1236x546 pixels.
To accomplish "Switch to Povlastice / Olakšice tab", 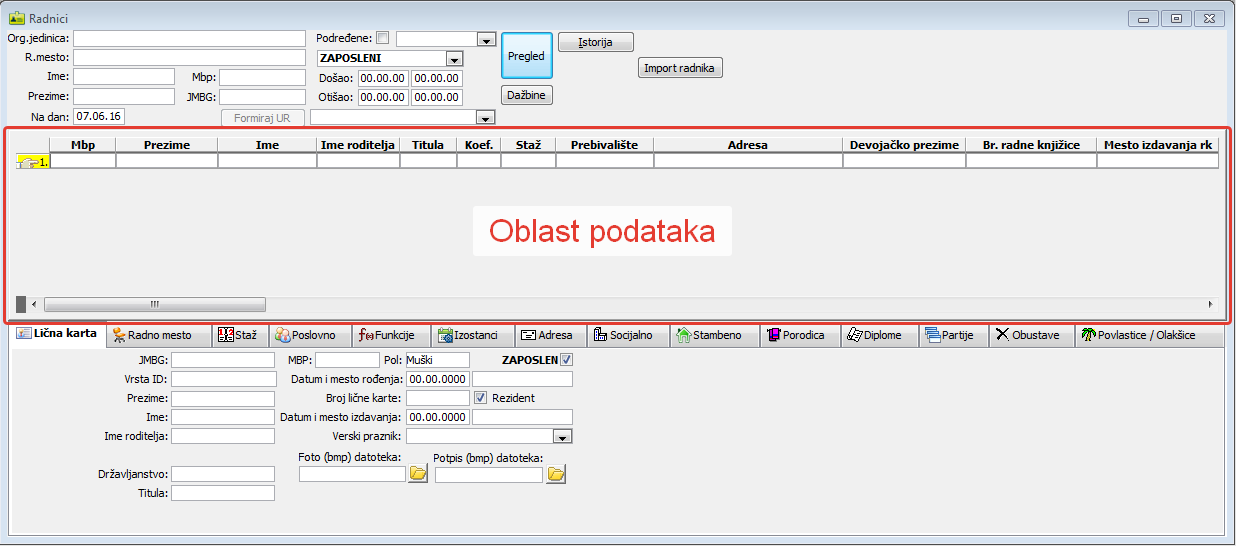I will pos(1148,336).
